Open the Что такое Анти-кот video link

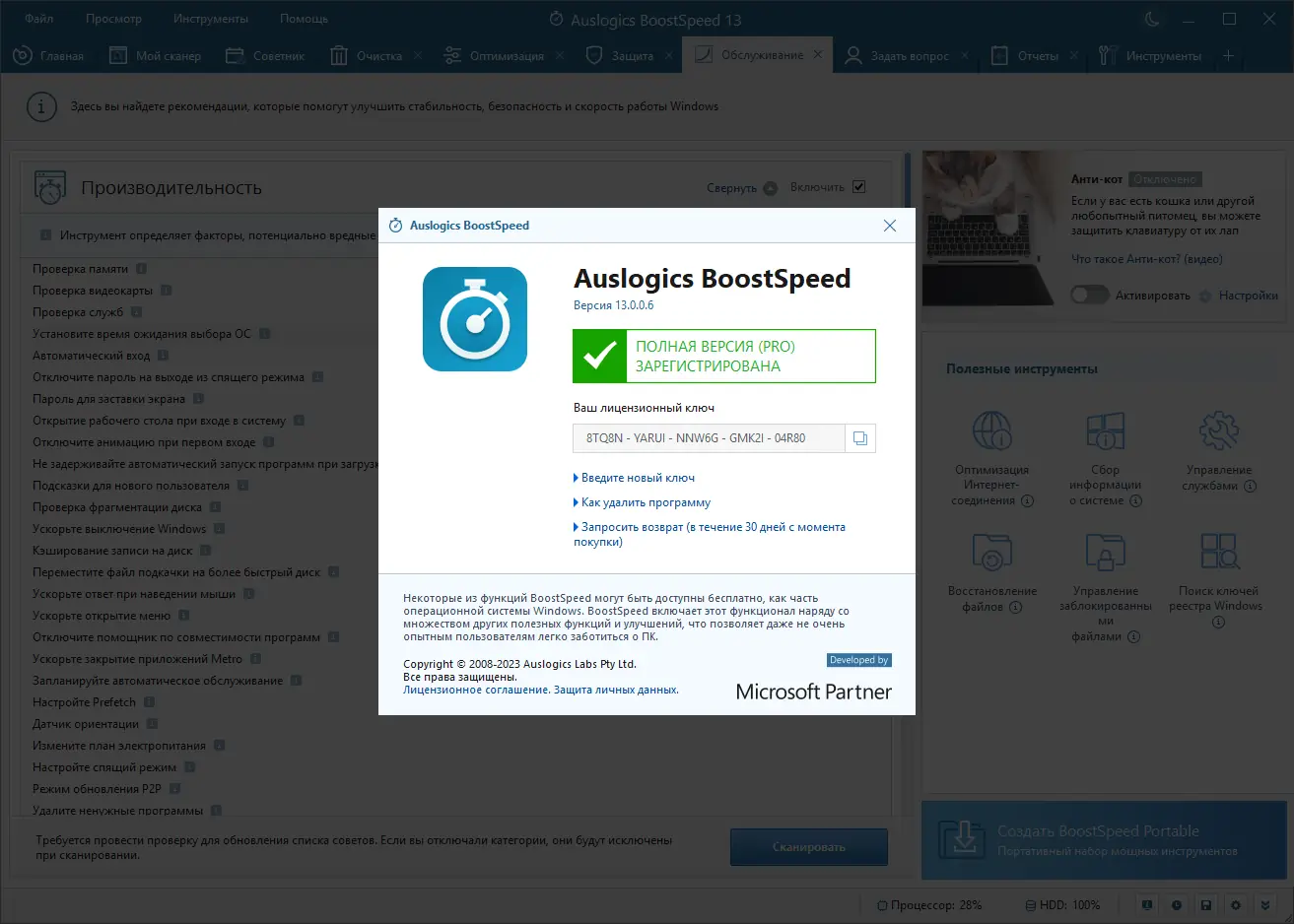point(1147,259)
